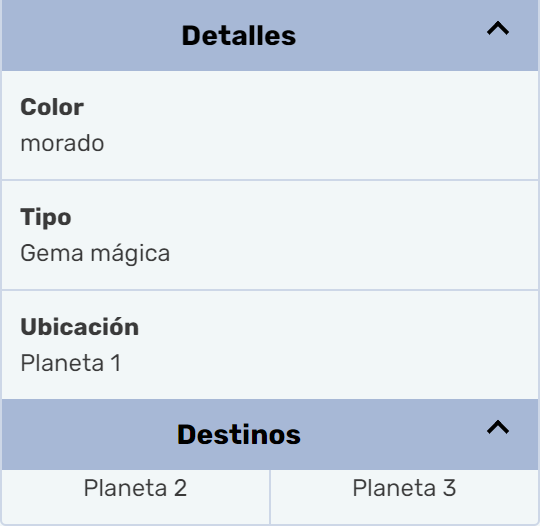Collapse the Destinos section with its chevron

[498, 427]
